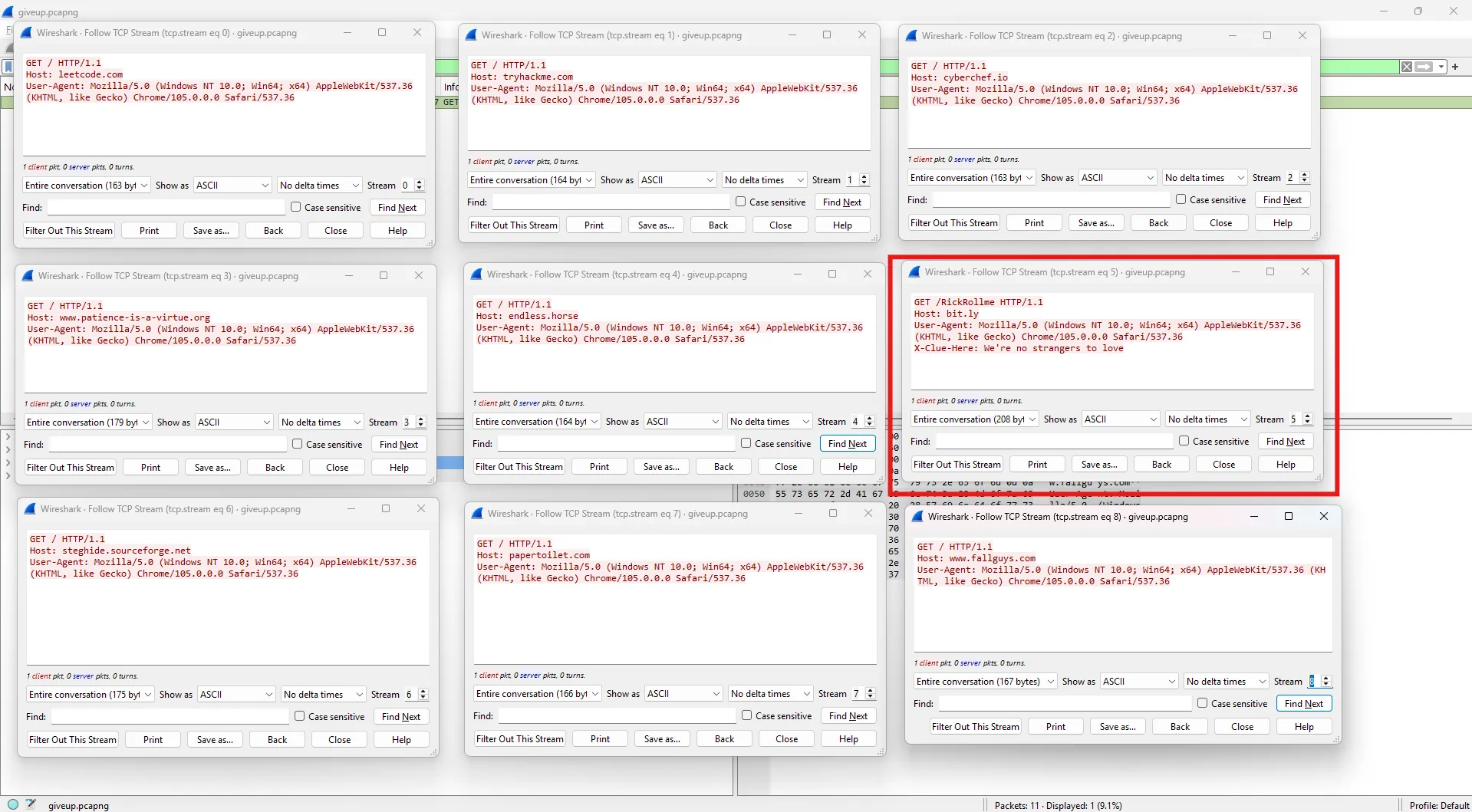Open No delta times dropdown in stream 8 window
The height and width of the screenshot is (812, 1472).
(x=1225, y=682)
